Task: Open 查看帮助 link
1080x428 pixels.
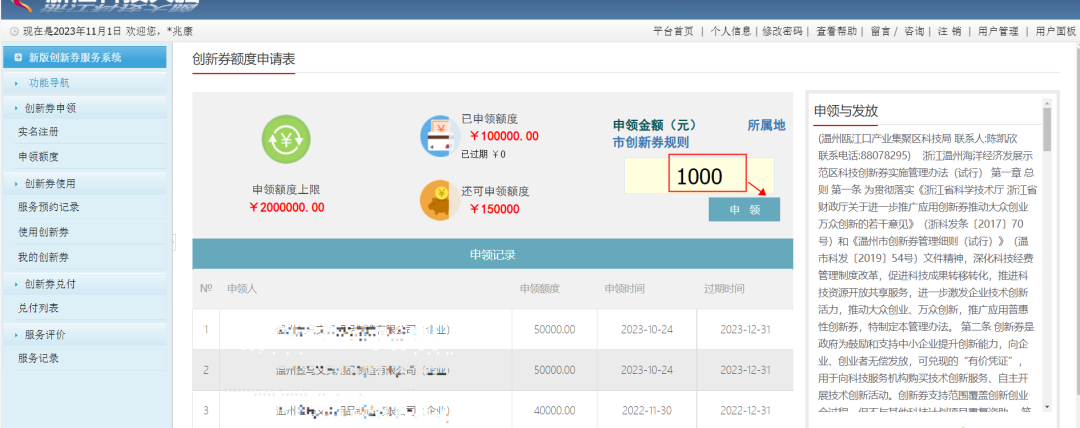Action: tap(836, 31)
